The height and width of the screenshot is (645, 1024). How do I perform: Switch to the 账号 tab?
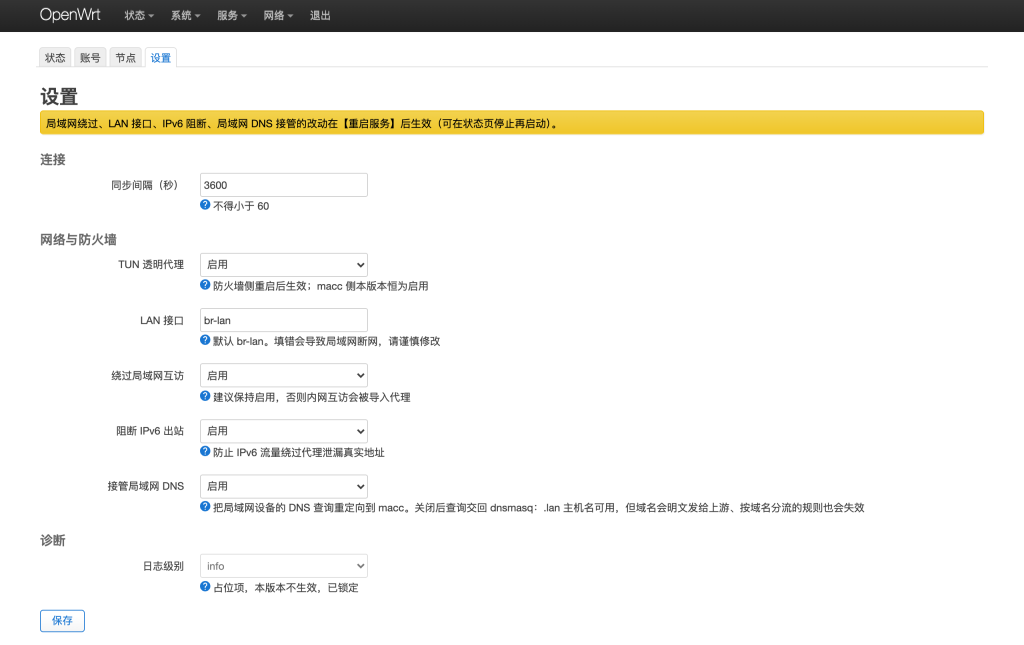pos(90,57)
